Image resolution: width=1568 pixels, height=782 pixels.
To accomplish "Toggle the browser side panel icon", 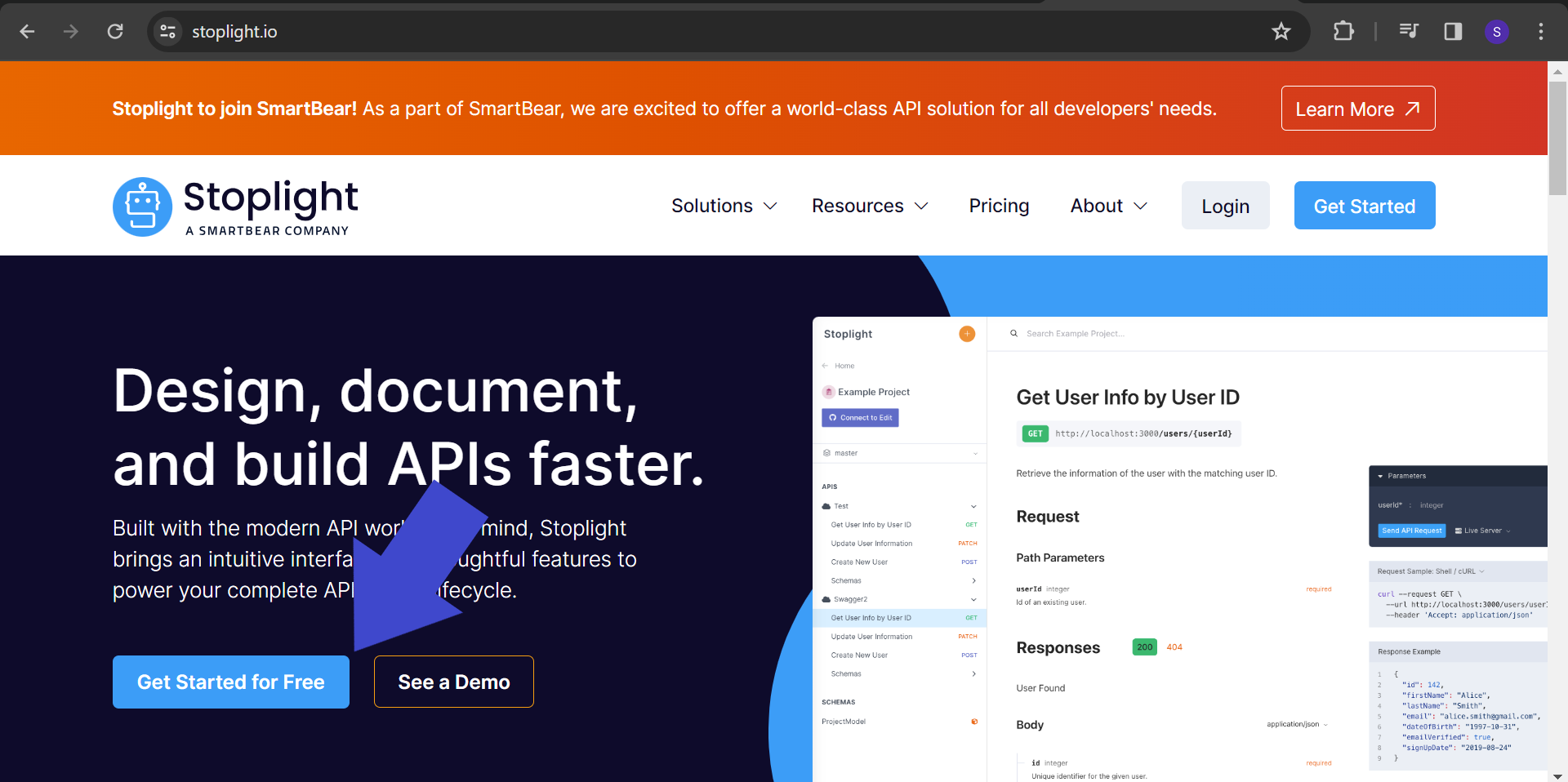I will pyautogui.click(x=1453, y=31).
